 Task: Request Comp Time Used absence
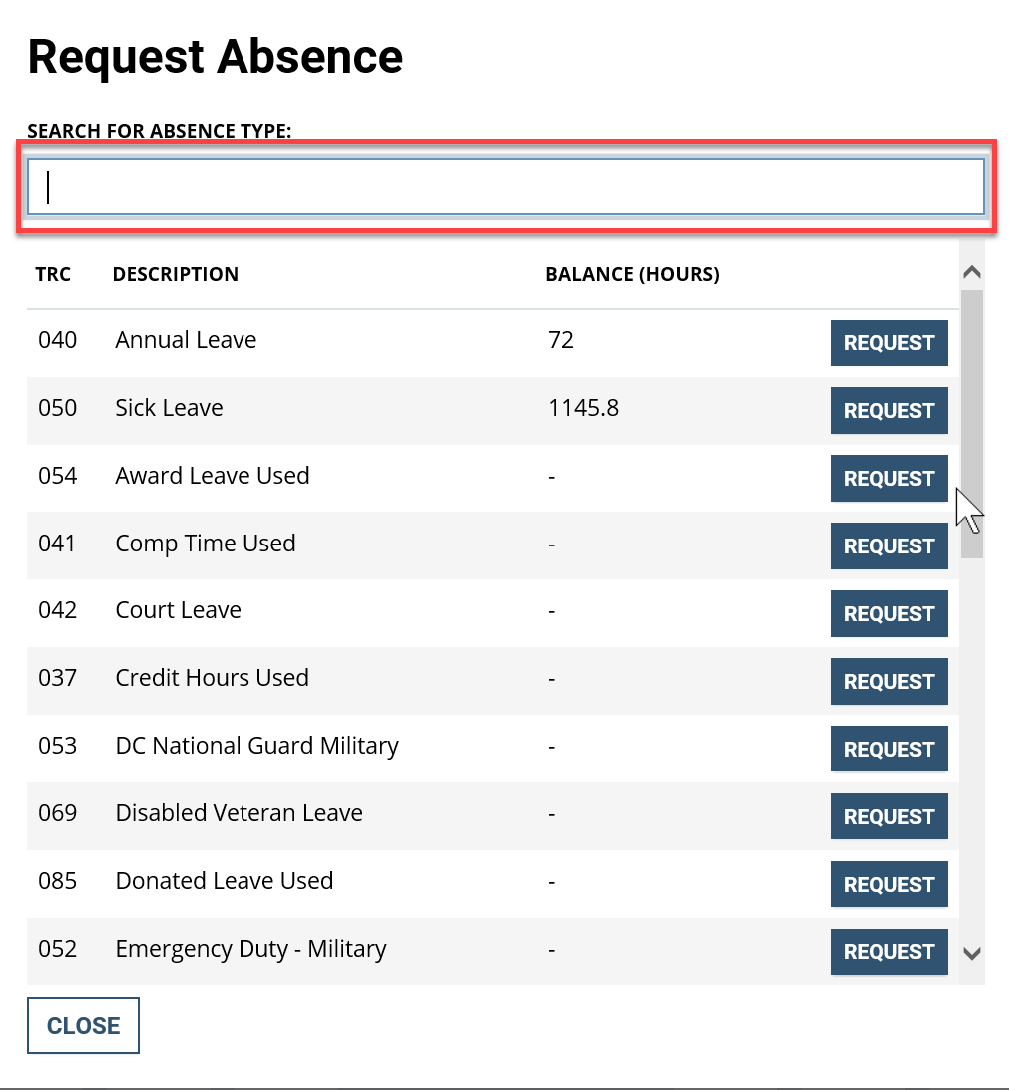(x=888, y=546)
